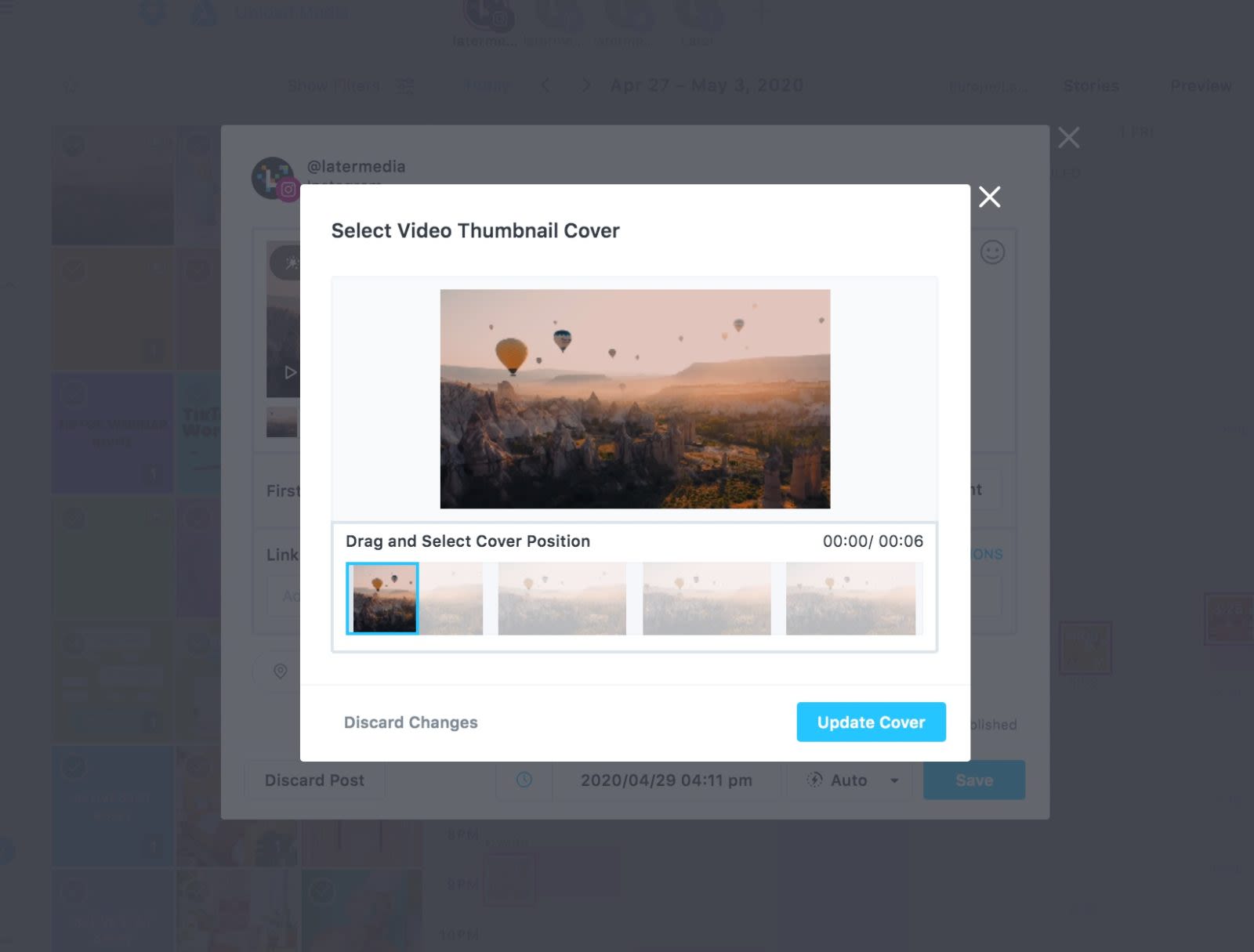Click the location pin icon
1254x952 pixels.
tap(280, 671)
